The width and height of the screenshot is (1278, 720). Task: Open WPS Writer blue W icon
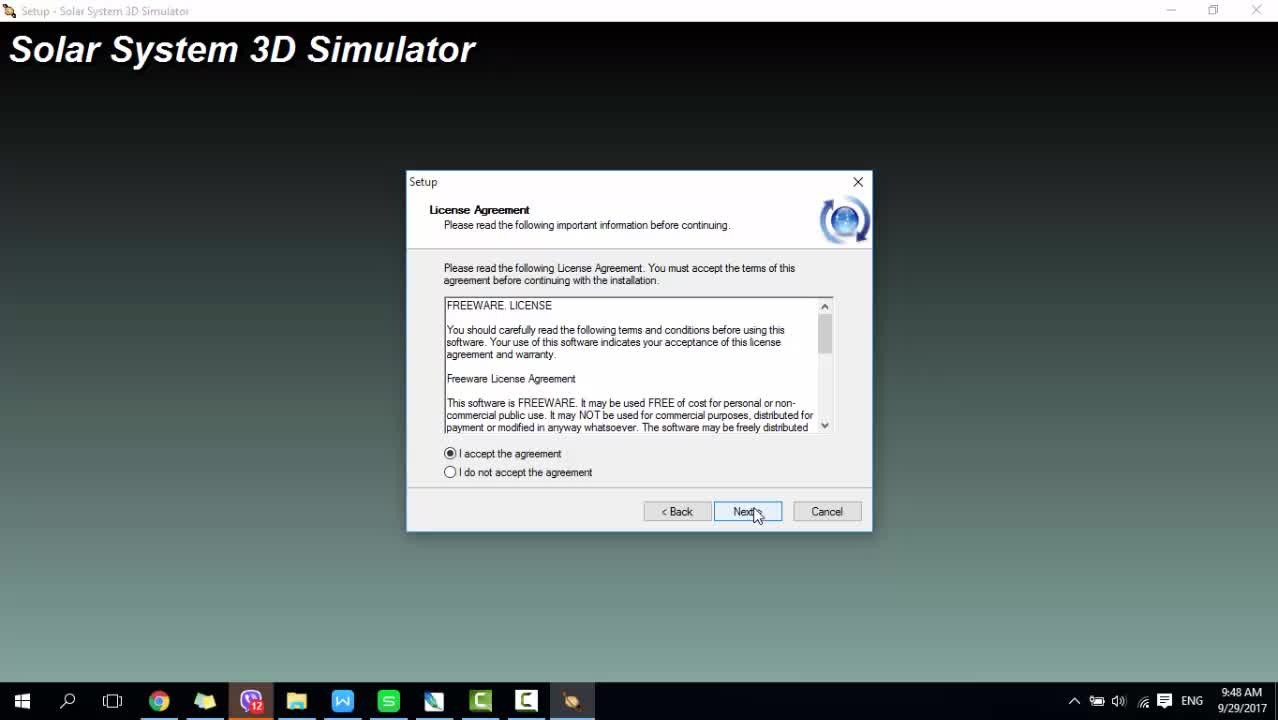click(343, 701)
